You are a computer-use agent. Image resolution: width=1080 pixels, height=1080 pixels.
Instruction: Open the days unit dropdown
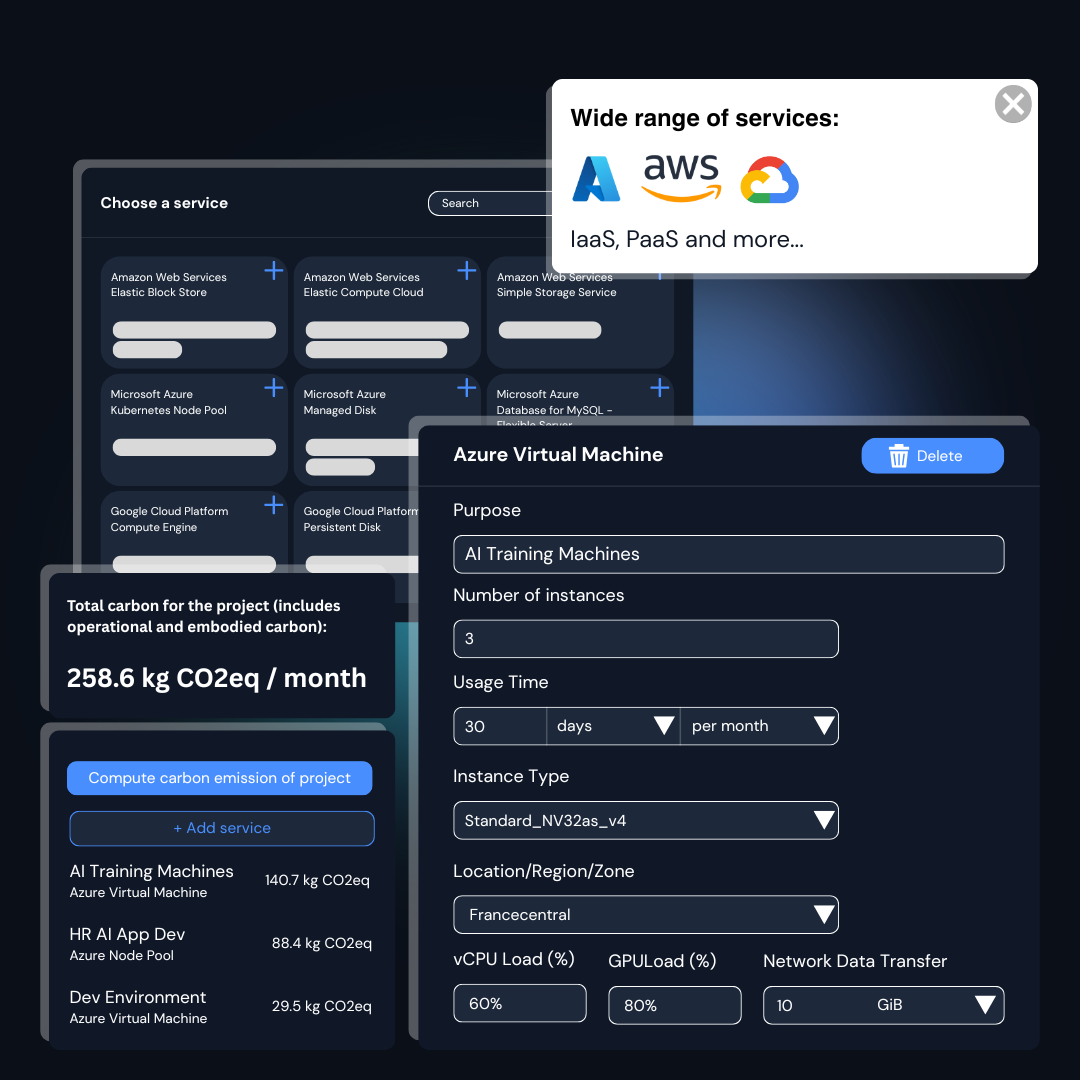(x=613, y=726)
